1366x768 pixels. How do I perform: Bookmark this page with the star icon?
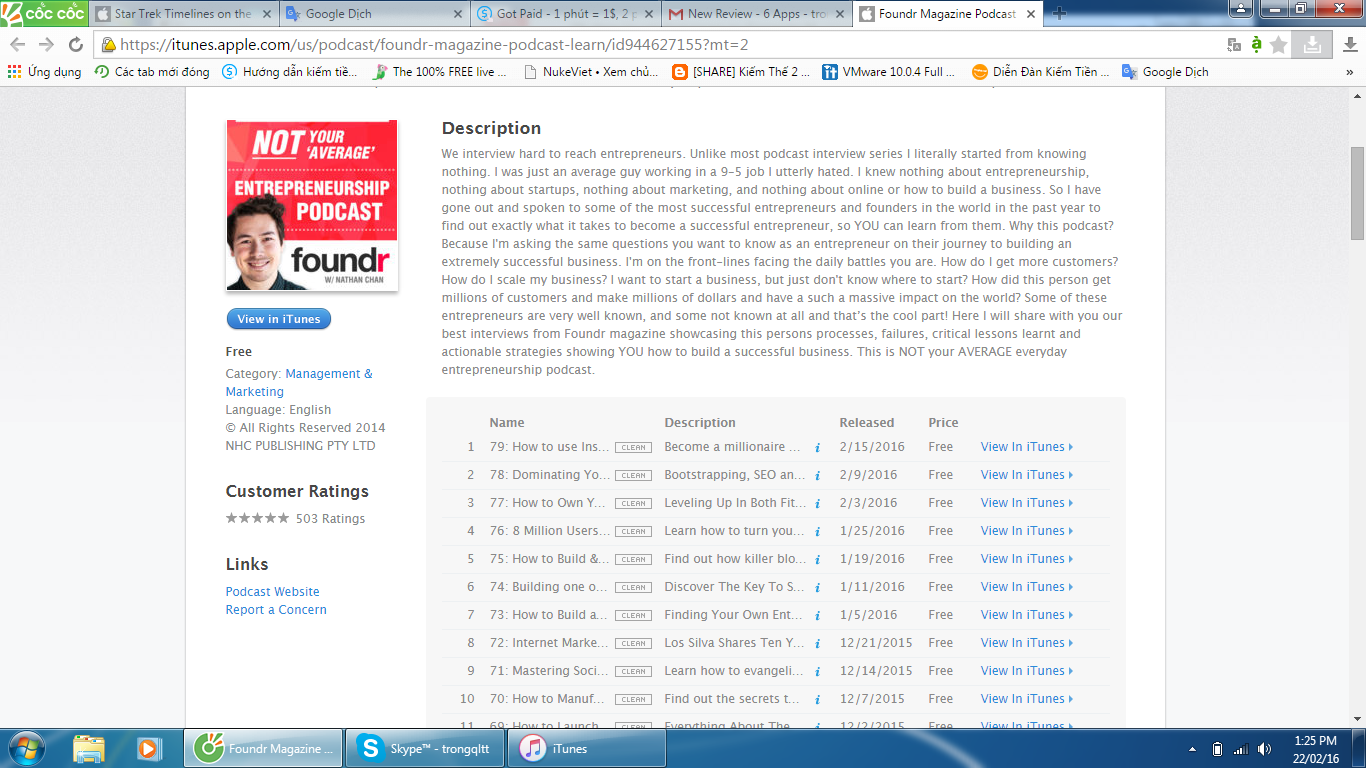[x=1278, y=45]
